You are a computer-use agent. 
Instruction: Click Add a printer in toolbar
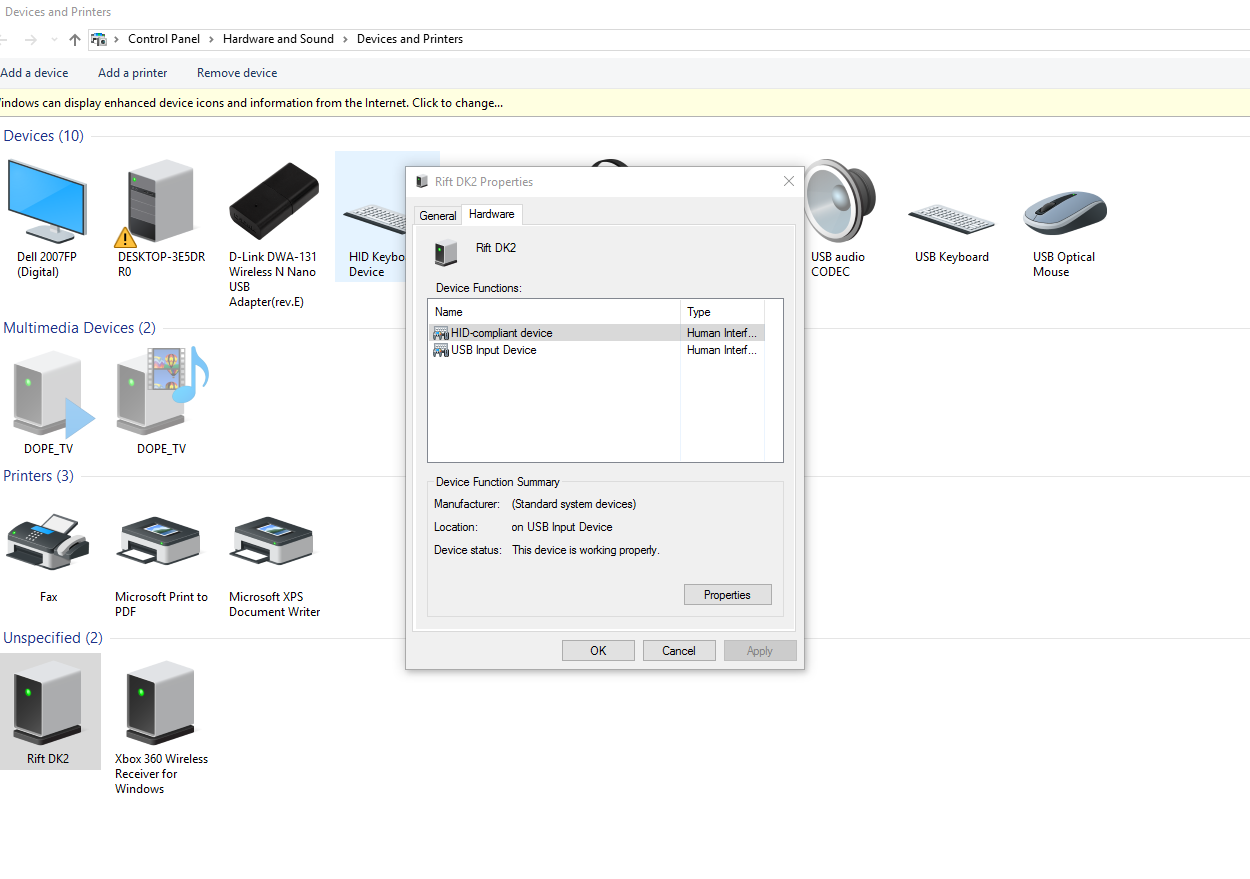pyautogui.click(x=133, y=73)
